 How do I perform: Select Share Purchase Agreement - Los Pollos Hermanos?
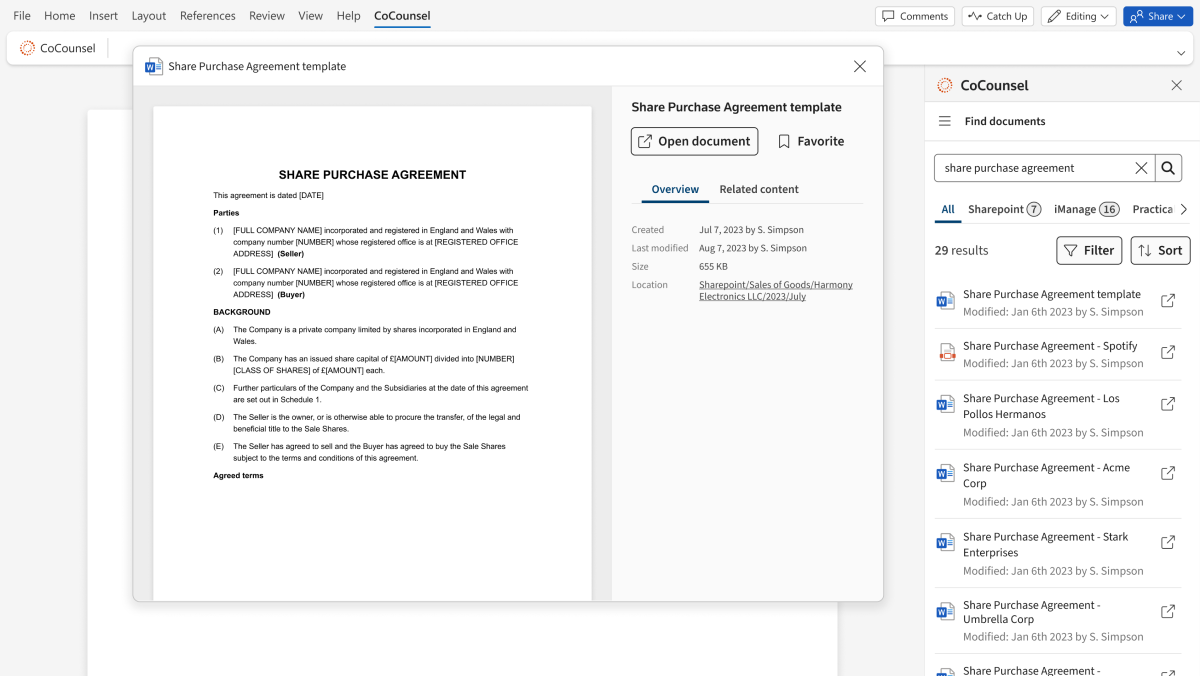(1041, 406)
